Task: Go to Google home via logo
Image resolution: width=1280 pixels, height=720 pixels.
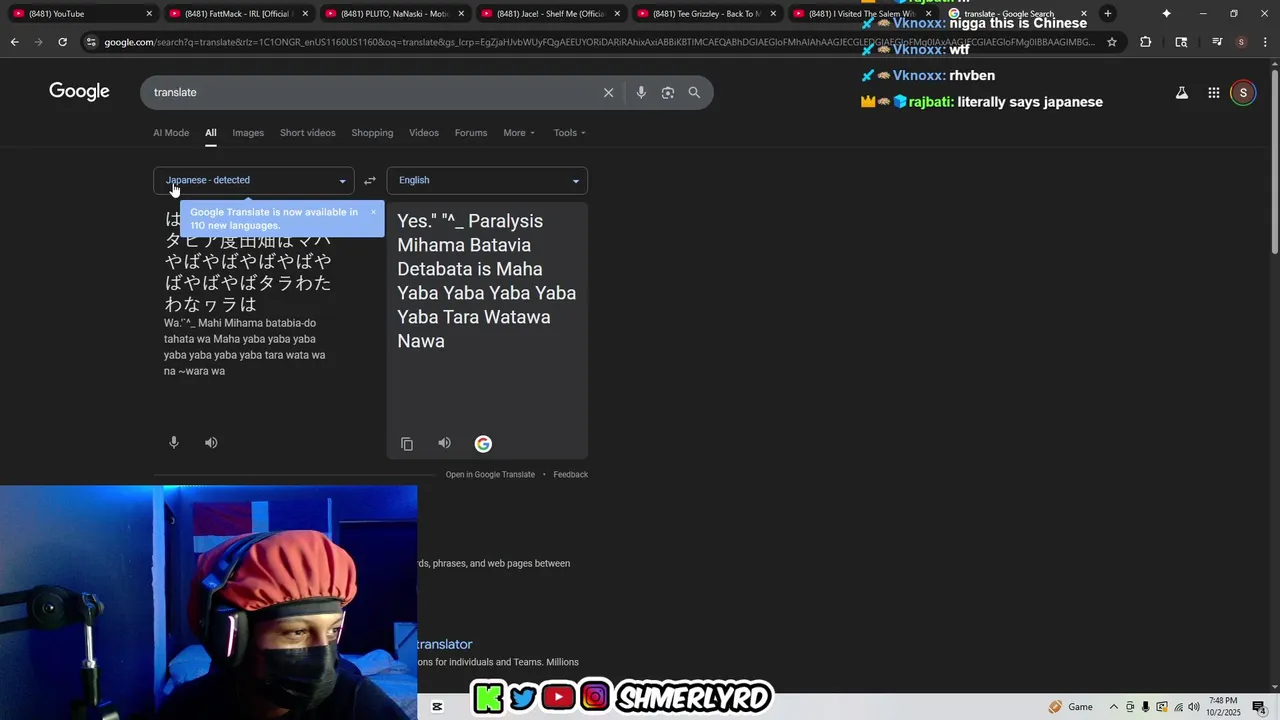Action: 79,92
